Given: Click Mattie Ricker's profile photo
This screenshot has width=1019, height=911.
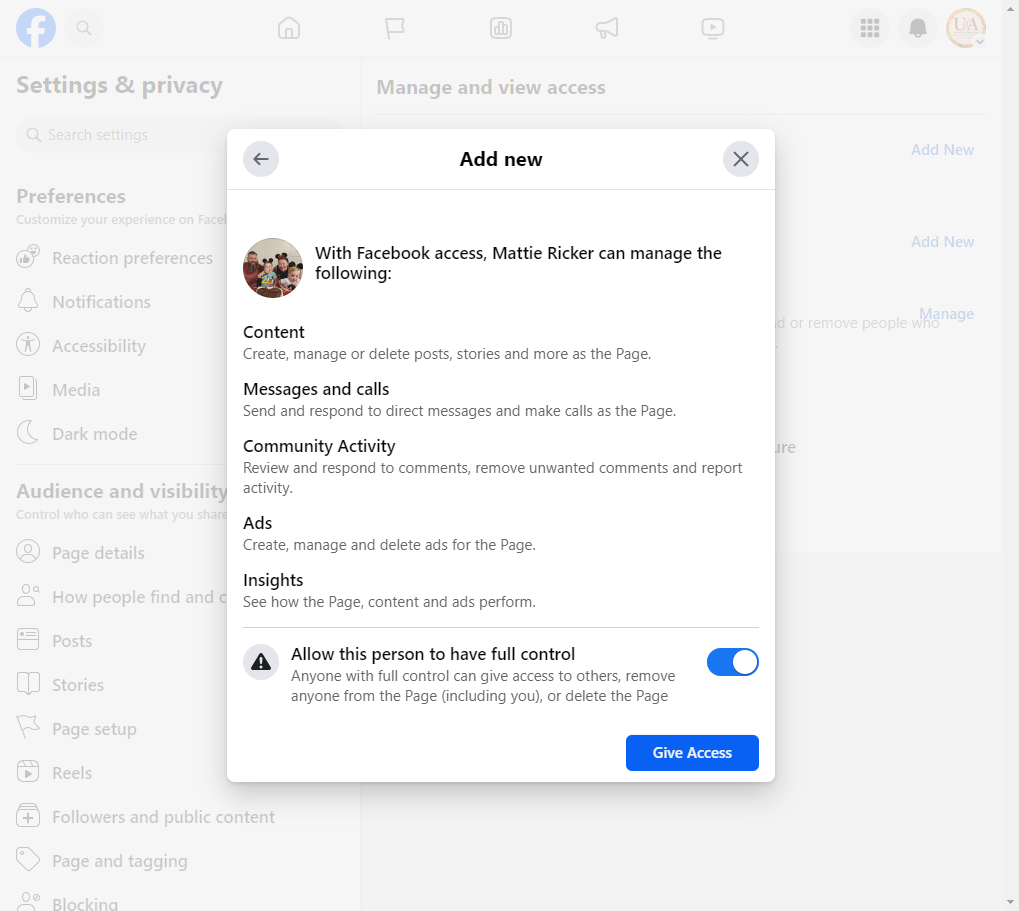Looking at the screenshot, I should point(273,268).
